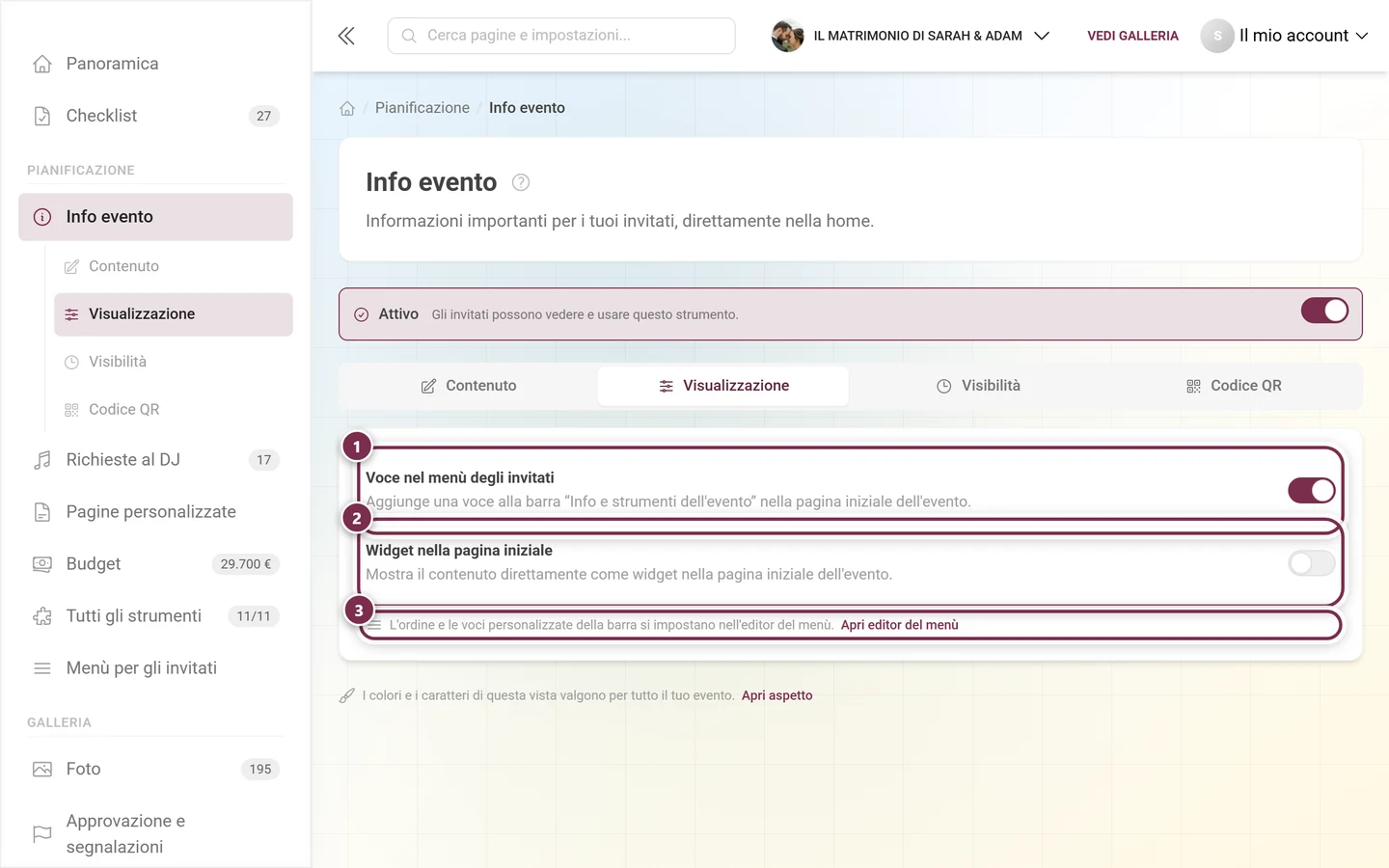
Task: Click the flag icon for Approvazione e segnalazioni
Action: (42, 834)
